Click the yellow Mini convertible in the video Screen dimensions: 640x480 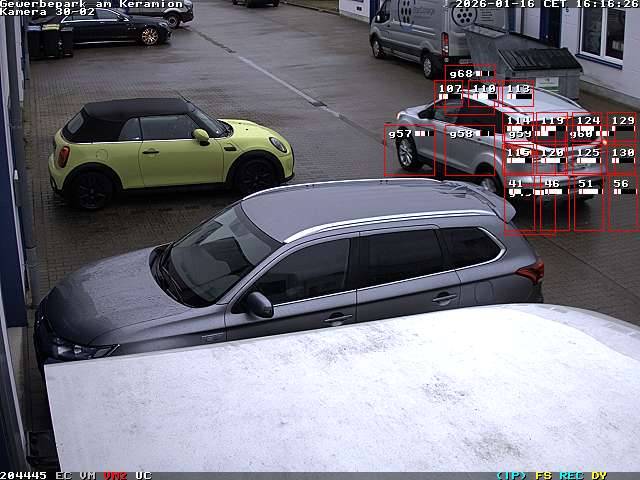pyautogui.click(x=168, y=150)
